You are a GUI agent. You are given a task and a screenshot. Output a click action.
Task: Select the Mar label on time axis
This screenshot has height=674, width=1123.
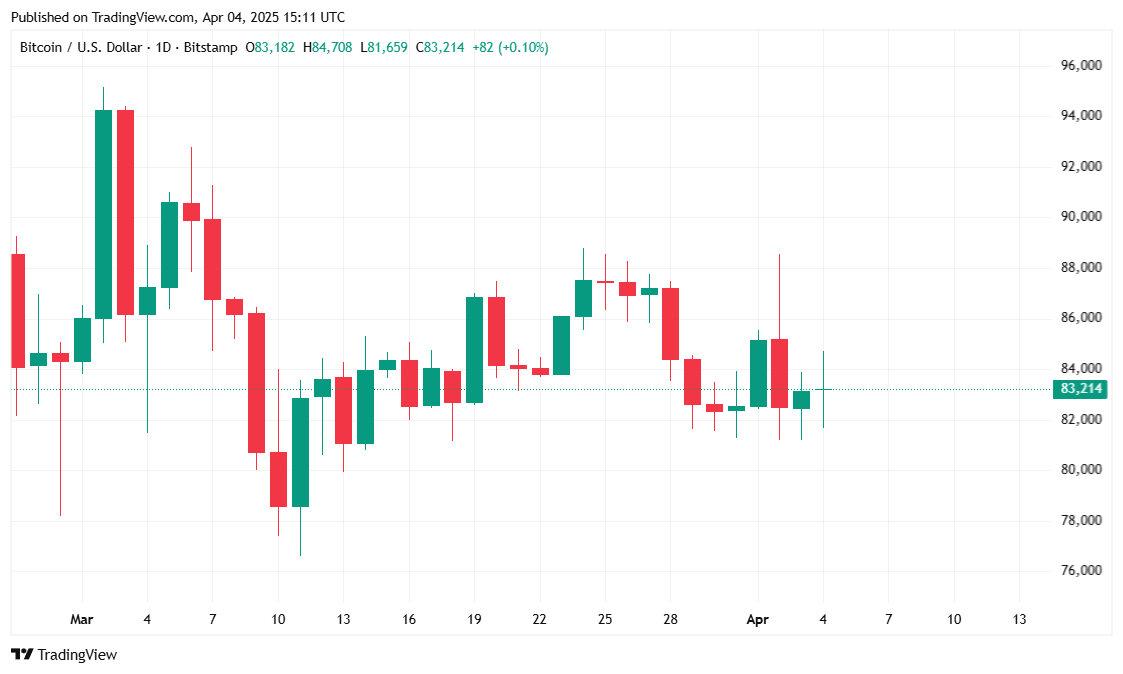pyautogui.click(x=81, y=620)
